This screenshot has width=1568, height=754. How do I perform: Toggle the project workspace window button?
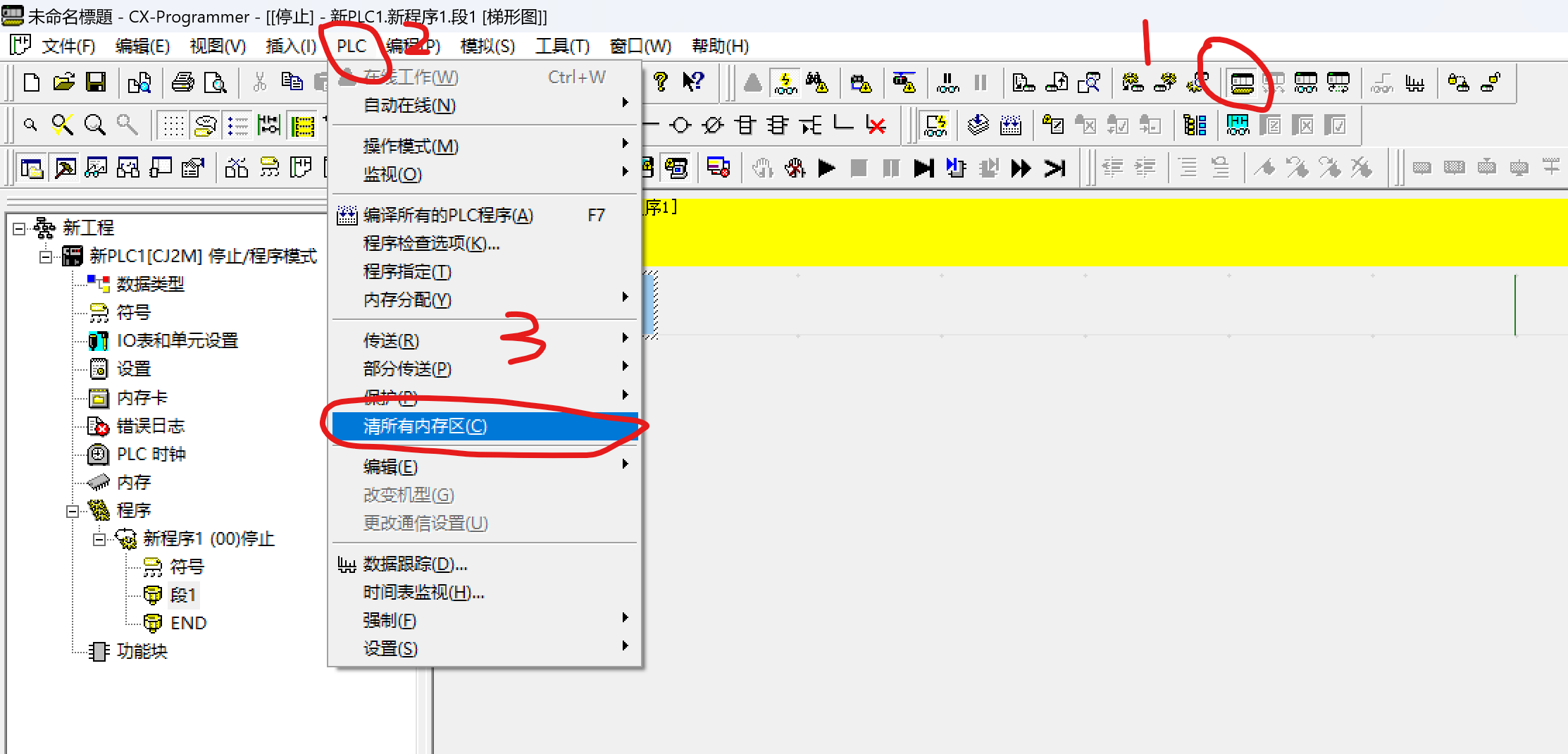click(x=32, y=168)
